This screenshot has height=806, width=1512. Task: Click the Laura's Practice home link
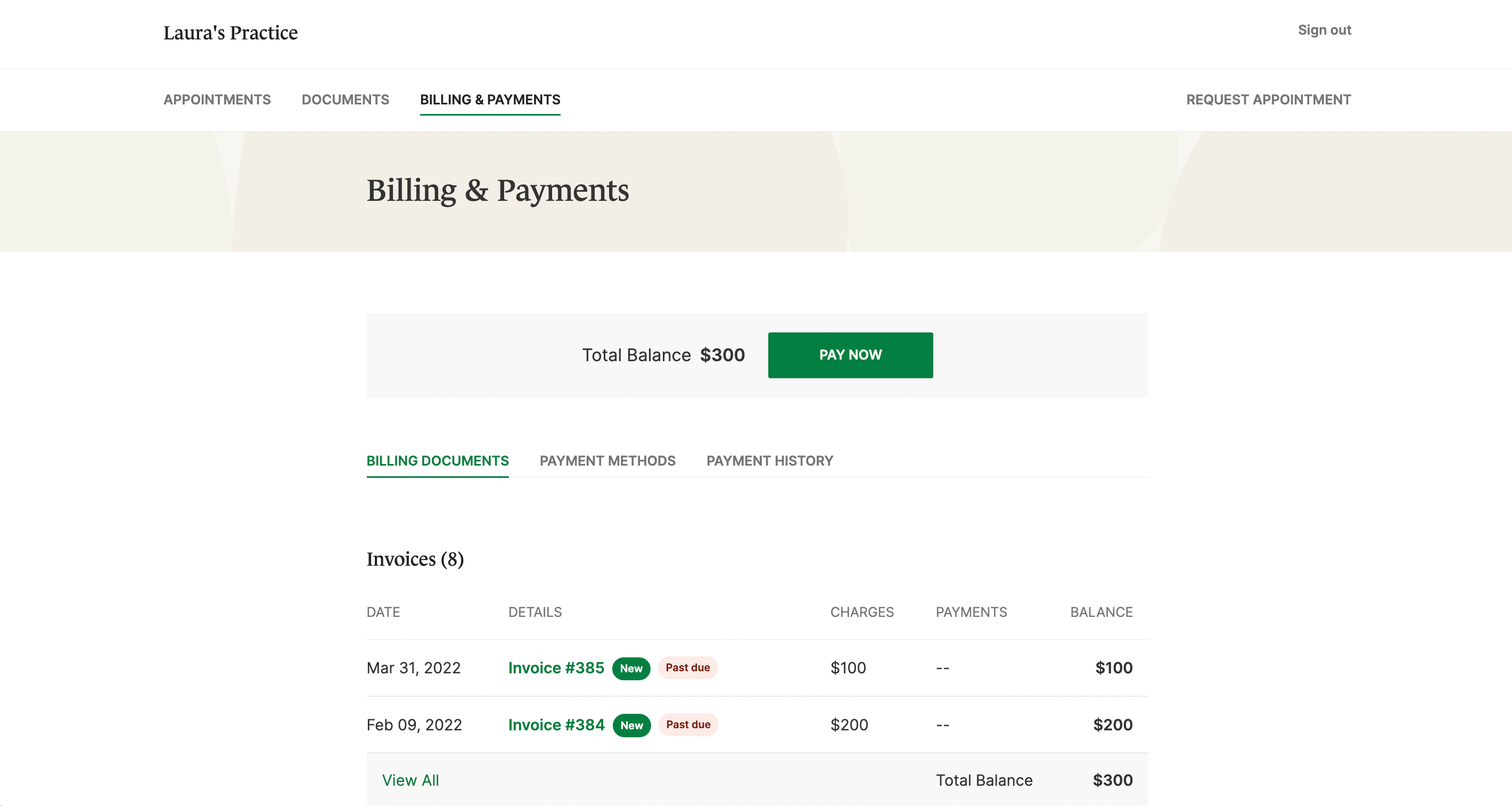point(231,33)
